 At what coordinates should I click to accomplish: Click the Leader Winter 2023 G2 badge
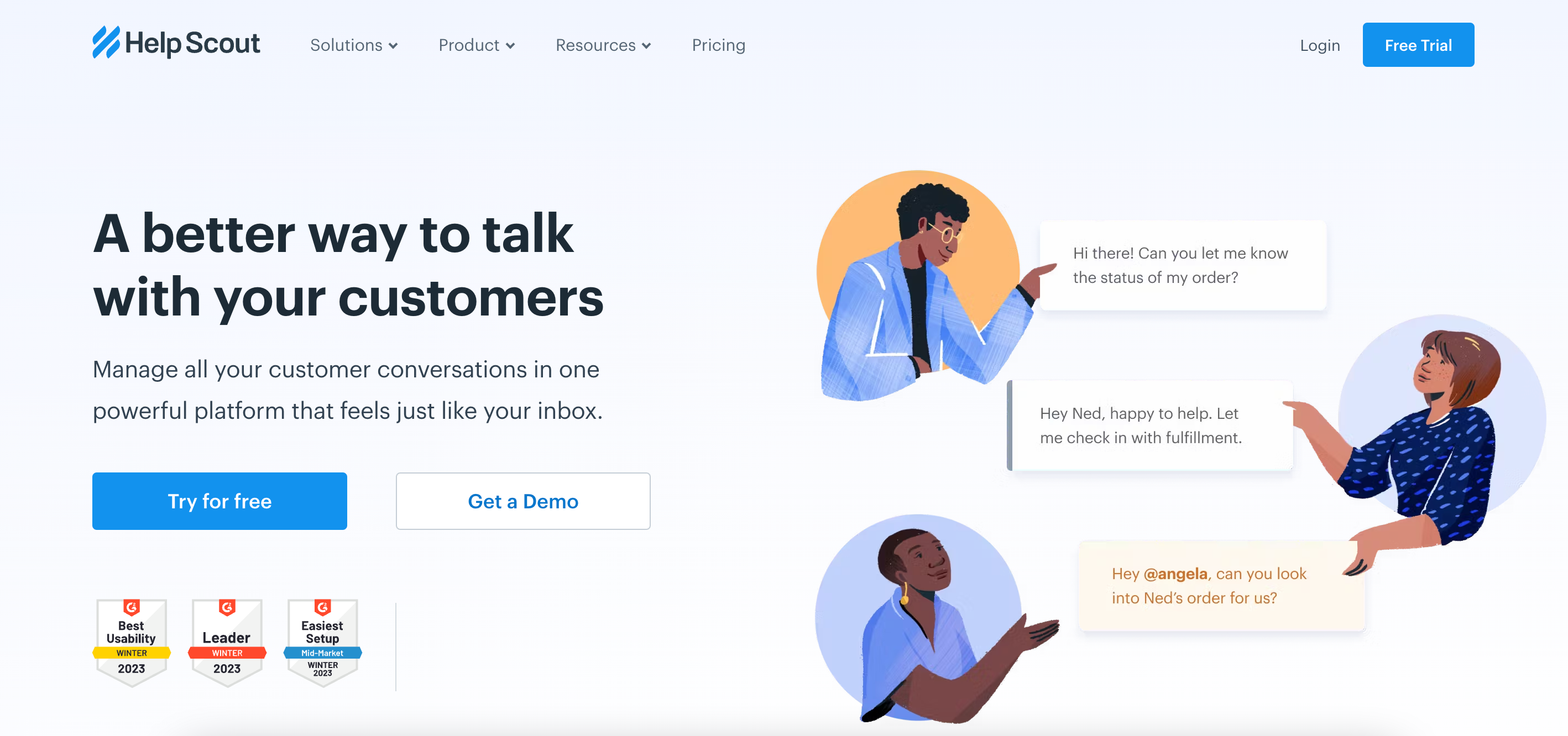227,642
